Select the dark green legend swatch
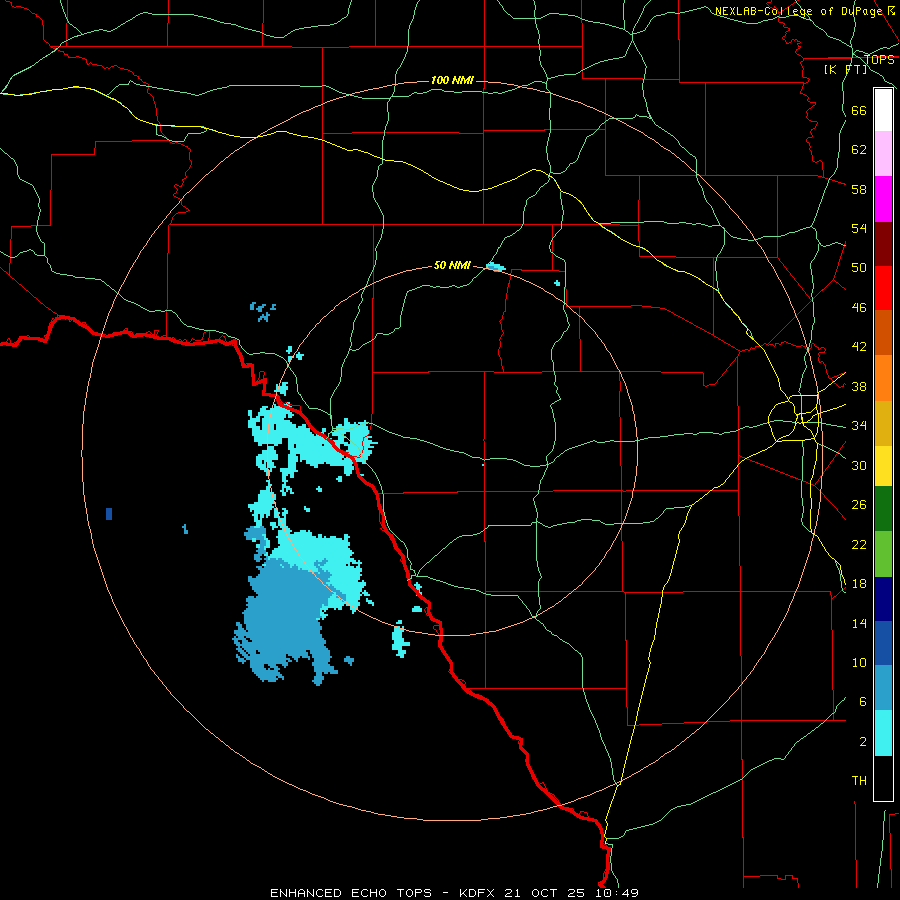 pyautogui.click(x=883, y=509)
